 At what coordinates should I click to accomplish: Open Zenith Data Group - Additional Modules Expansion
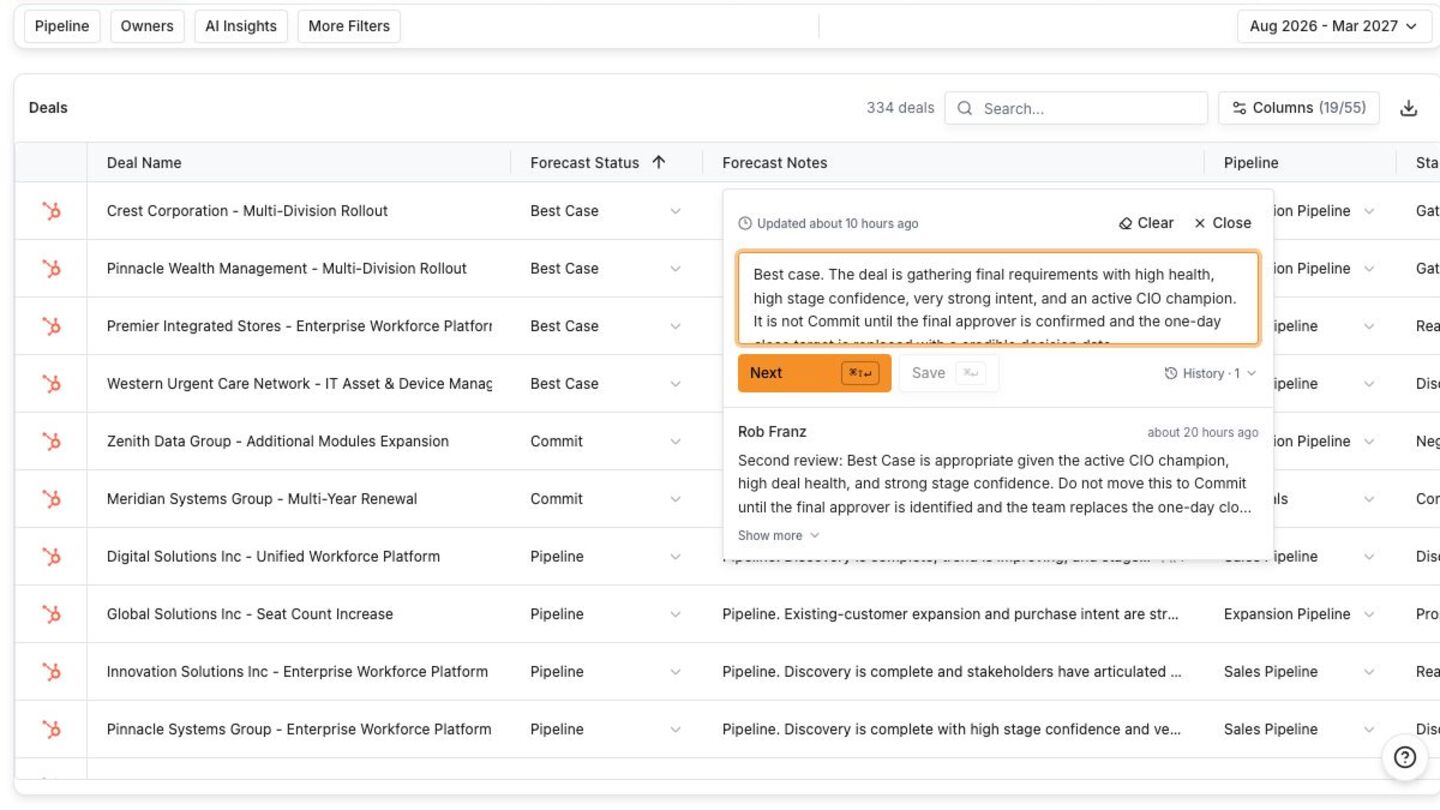[x=278, y=441]
